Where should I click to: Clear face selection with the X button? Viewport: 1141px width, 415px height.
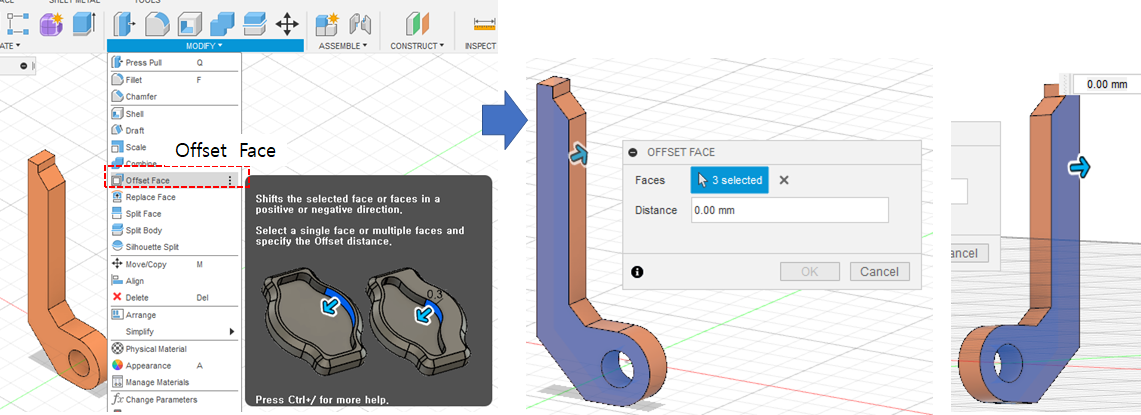coord(784,180)
